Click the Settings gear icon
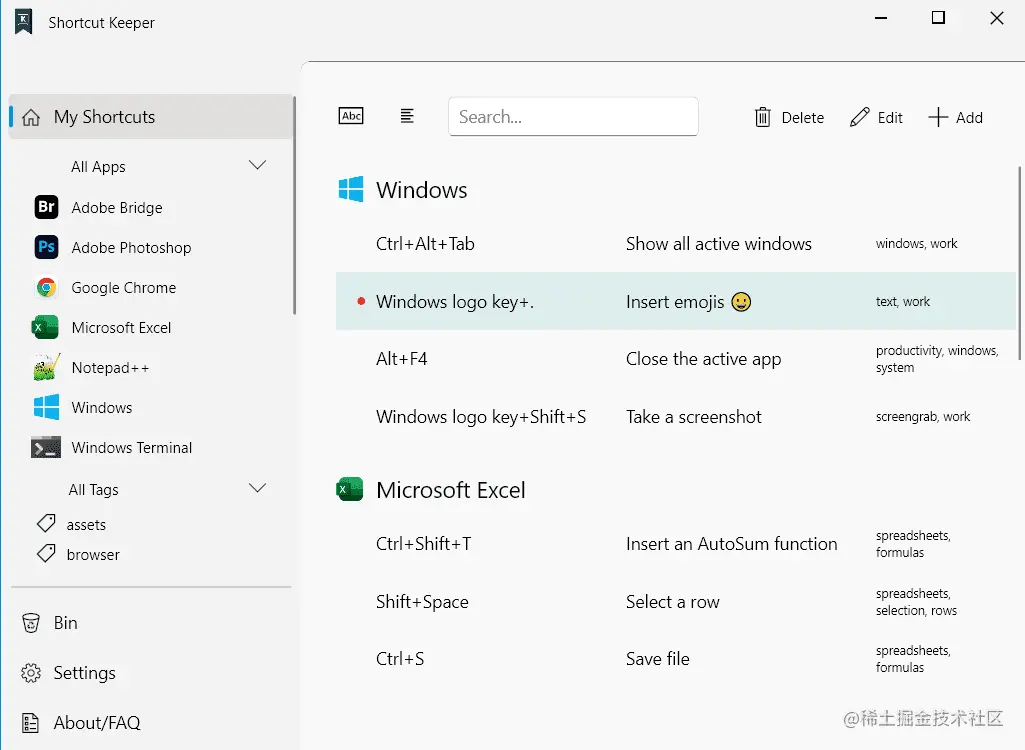Viewport: 1025px width, 750px height. [31, 673]
